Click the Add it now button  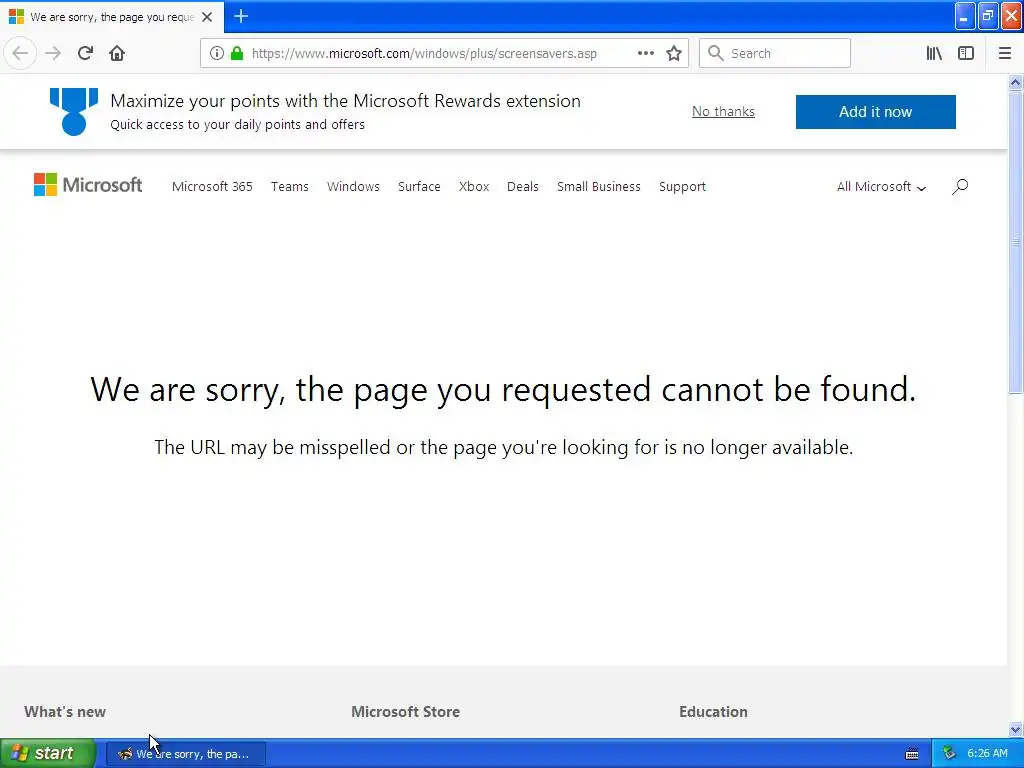coord(876,112)
